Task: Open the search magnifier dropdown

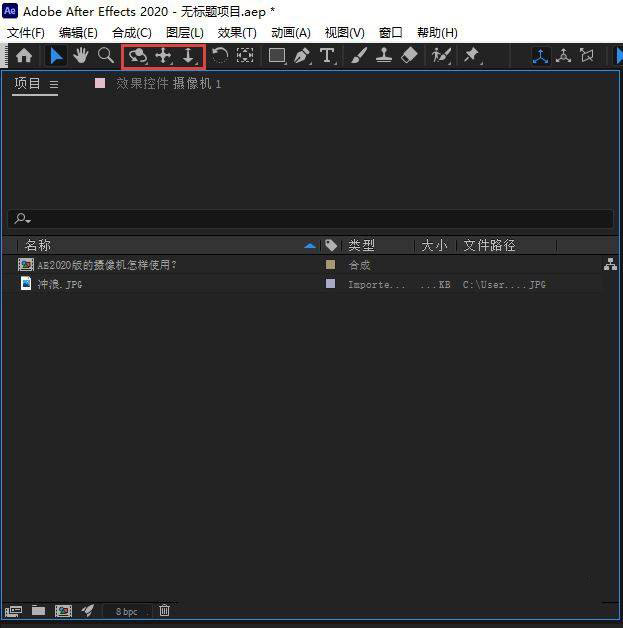Action: 22,219
